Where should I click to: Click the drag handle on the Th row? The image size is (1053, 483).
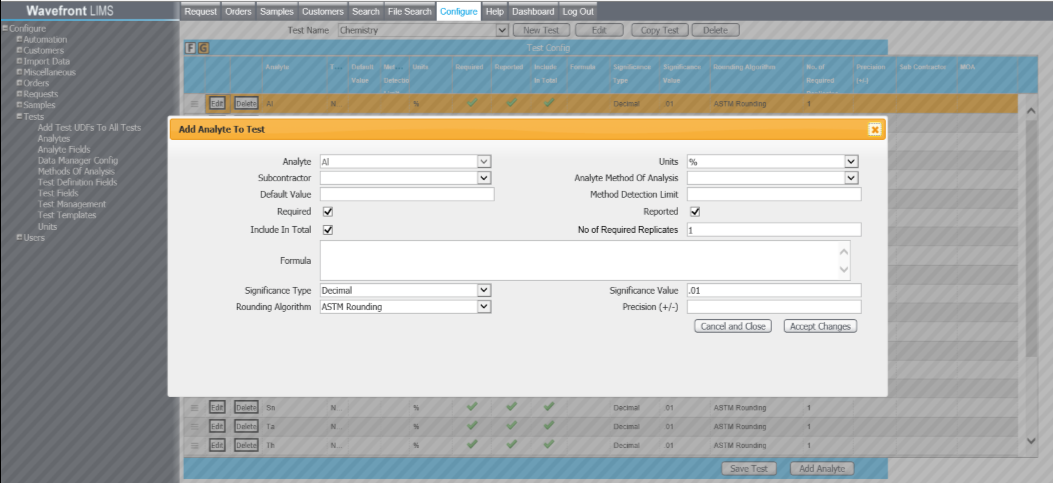point(194,445)
